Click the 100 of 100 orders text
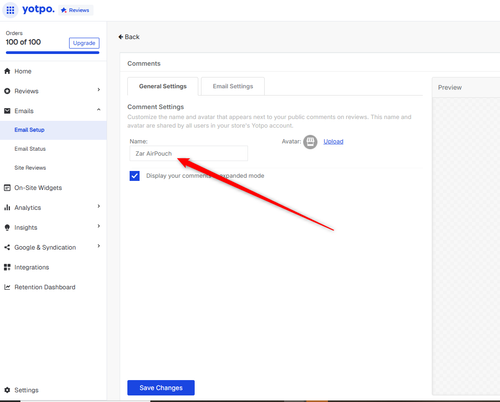The width and height of the screenshot is (500, 402). point(23,42)
